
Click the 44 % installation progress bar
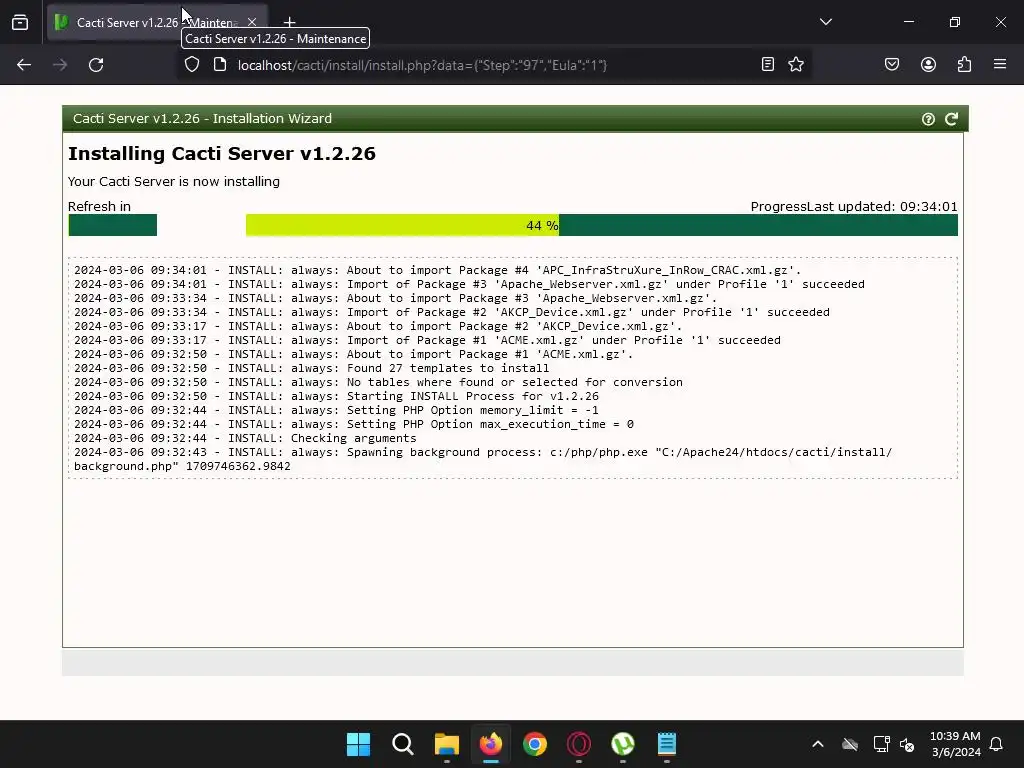(x=601, y=225)
